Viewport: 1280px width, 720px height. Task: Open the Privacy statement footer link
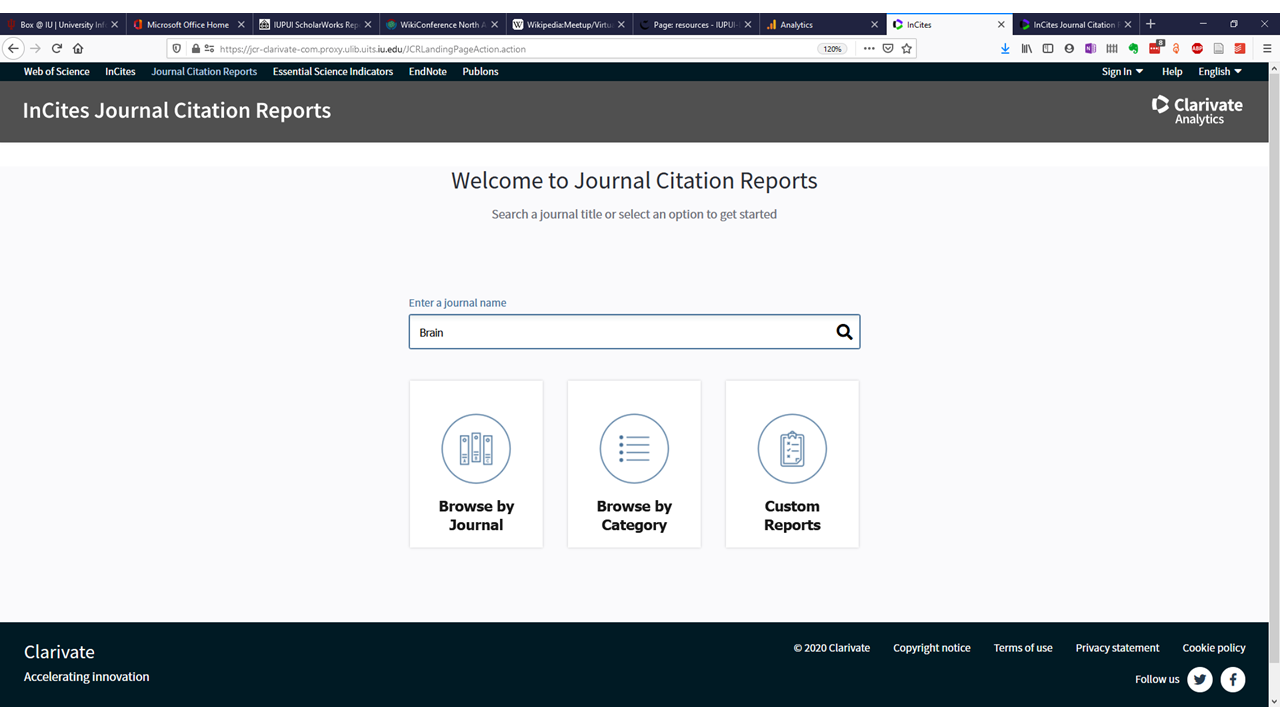(1117, 648)
